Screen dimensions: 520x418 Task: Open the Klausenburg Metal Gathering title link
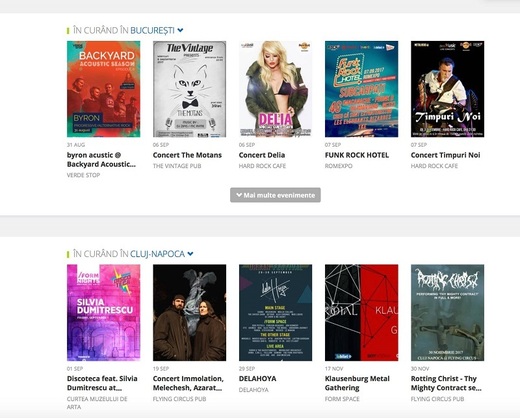(357, 383)
